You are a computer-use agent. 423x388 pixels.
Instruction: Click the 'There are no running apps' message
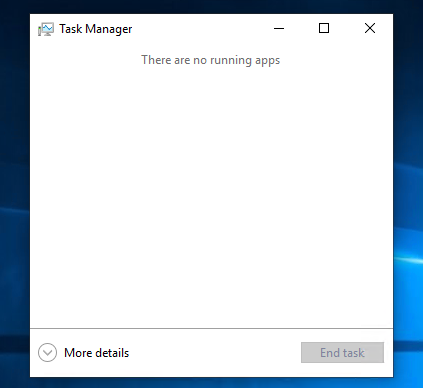tap(211, 60)
